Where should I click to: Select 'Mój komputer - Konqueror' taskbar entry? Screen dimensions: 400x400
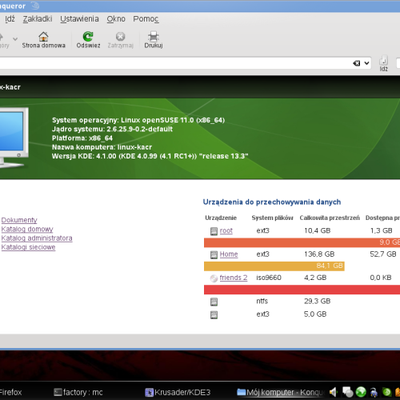tap(280, 392)
